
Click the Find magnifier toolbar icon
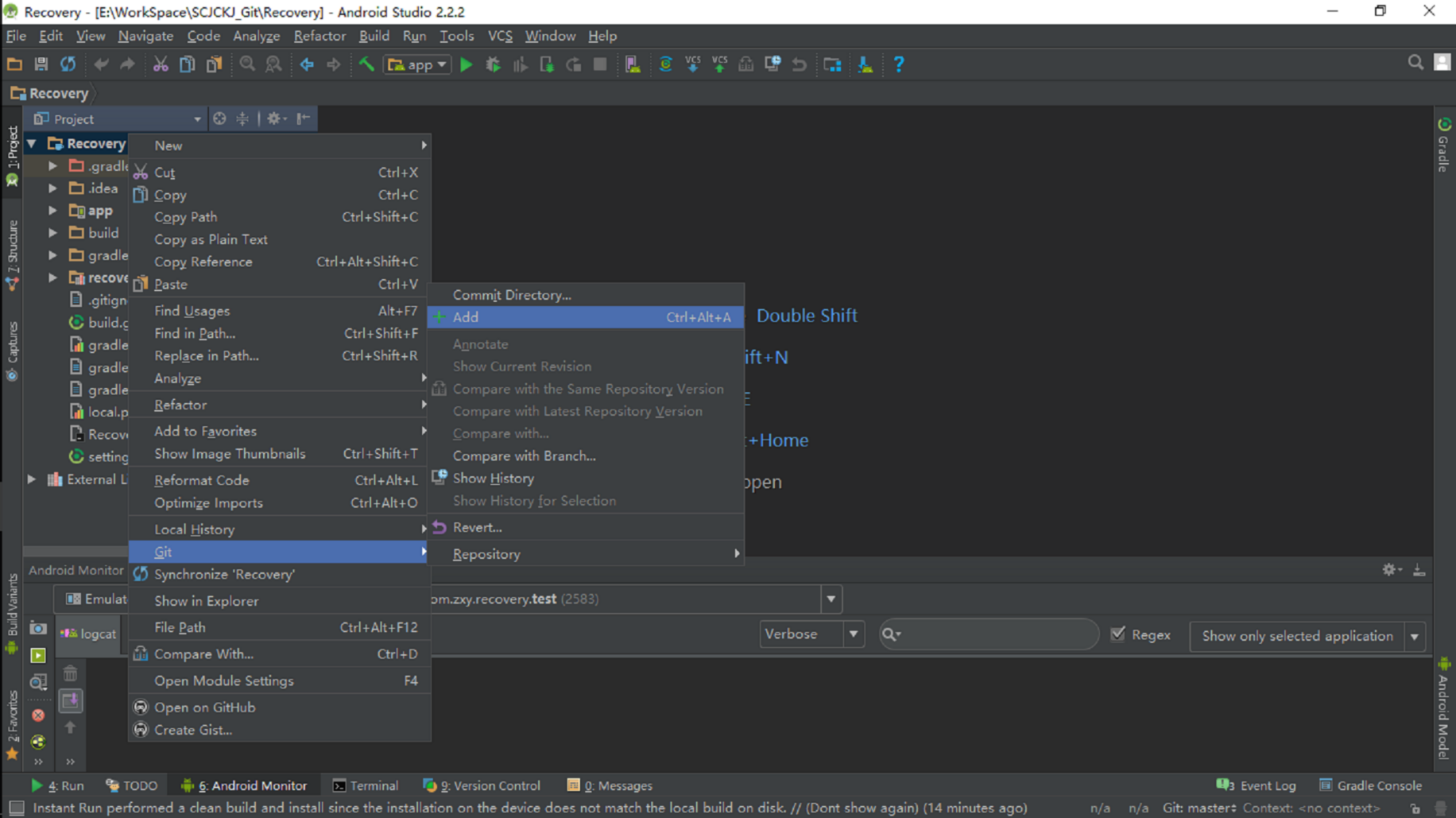[x=247, y=64]
